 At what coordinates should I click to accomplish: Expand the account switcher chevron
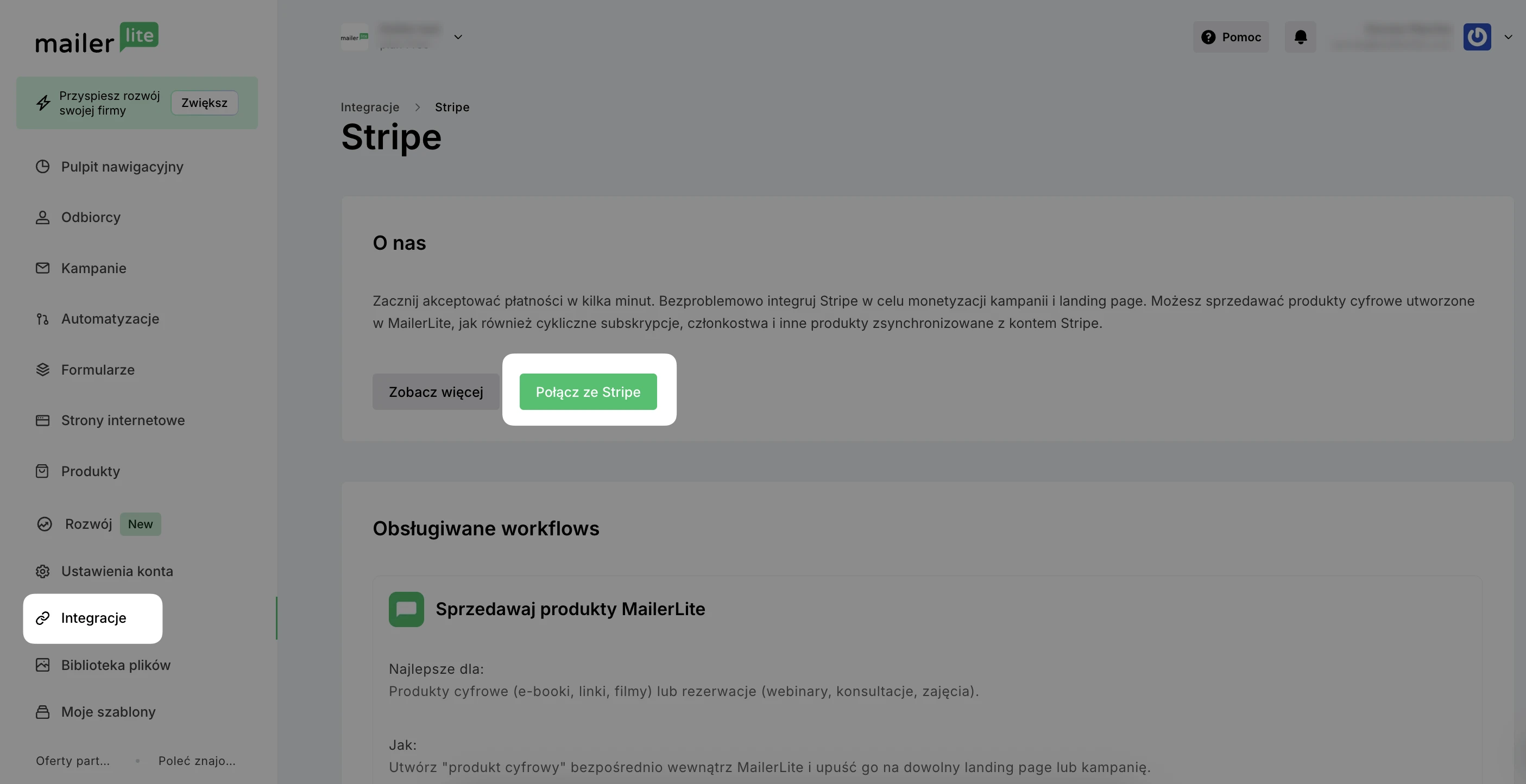tap(458, 37)
